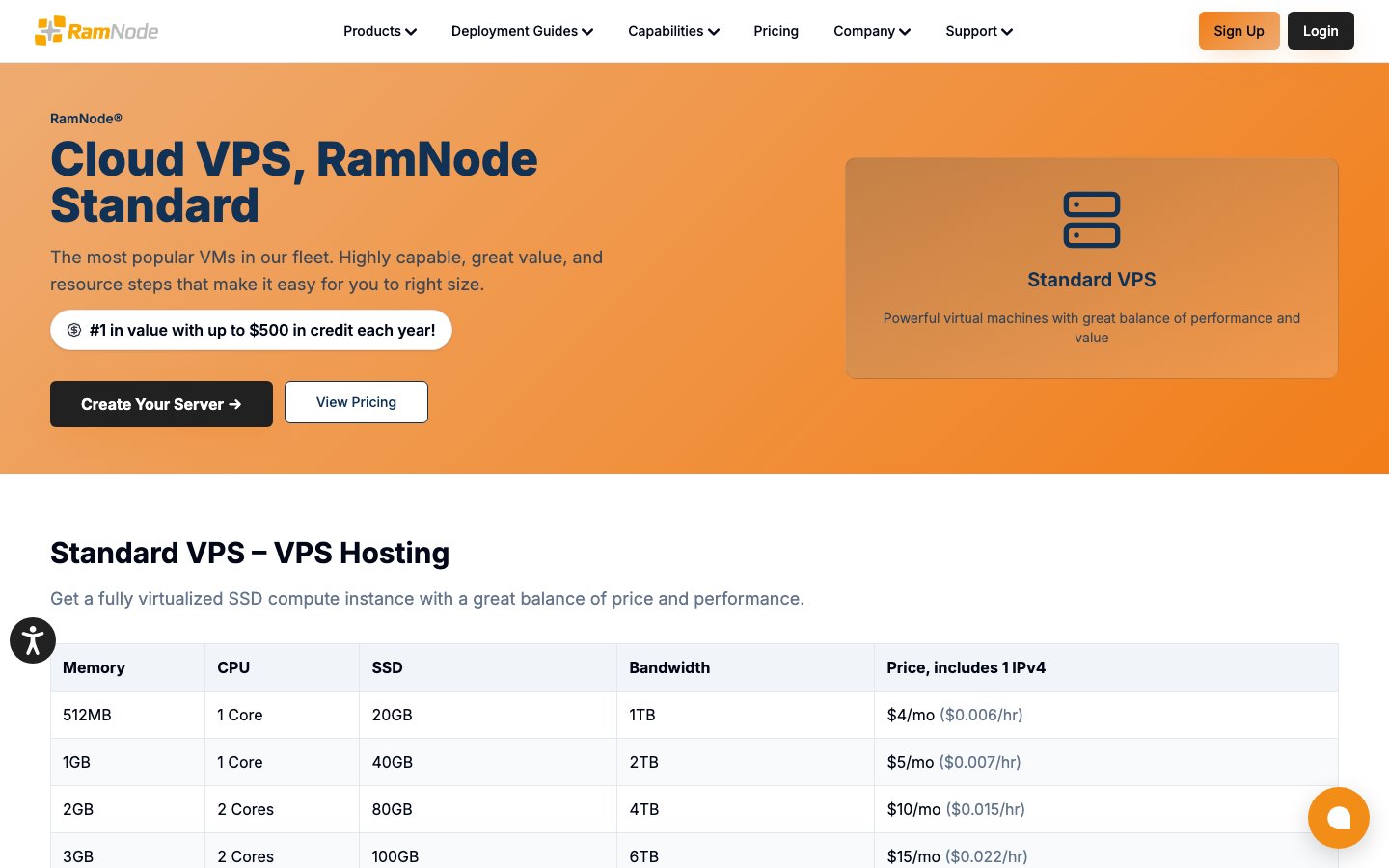Click the $10/mo price cell
Viewport: 1389px width, 868px height.
pyautogui.click(x=1106, y=809)
